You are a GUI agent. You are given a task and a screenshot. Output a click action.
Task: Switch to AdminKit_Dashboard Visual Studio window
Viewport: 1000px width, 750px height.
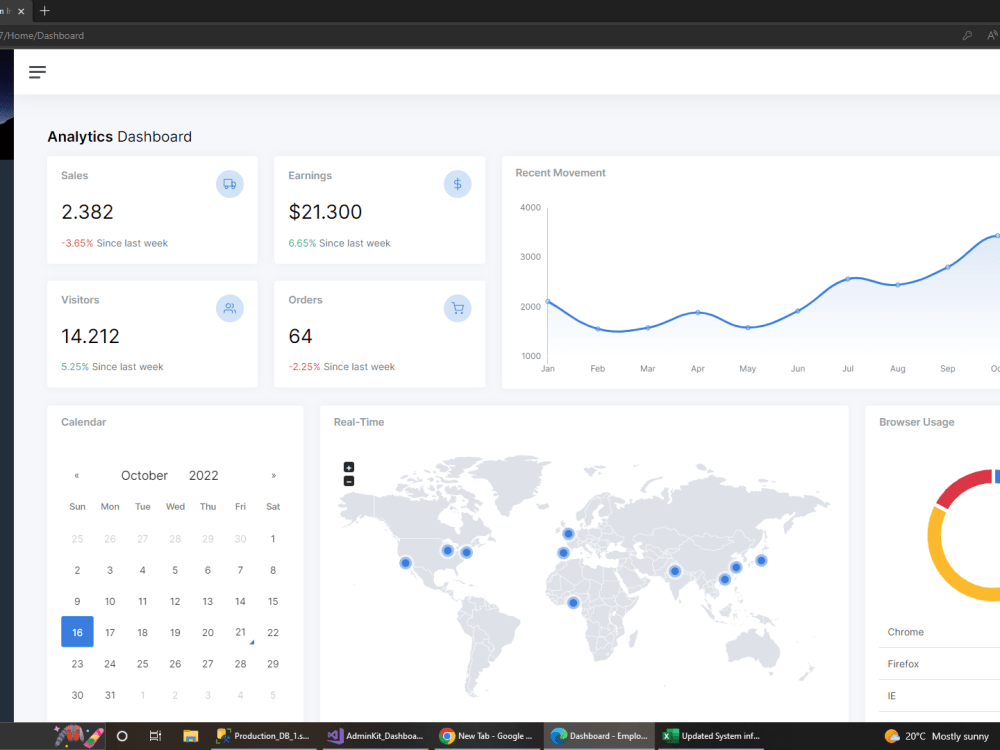(x=375, y=736)
